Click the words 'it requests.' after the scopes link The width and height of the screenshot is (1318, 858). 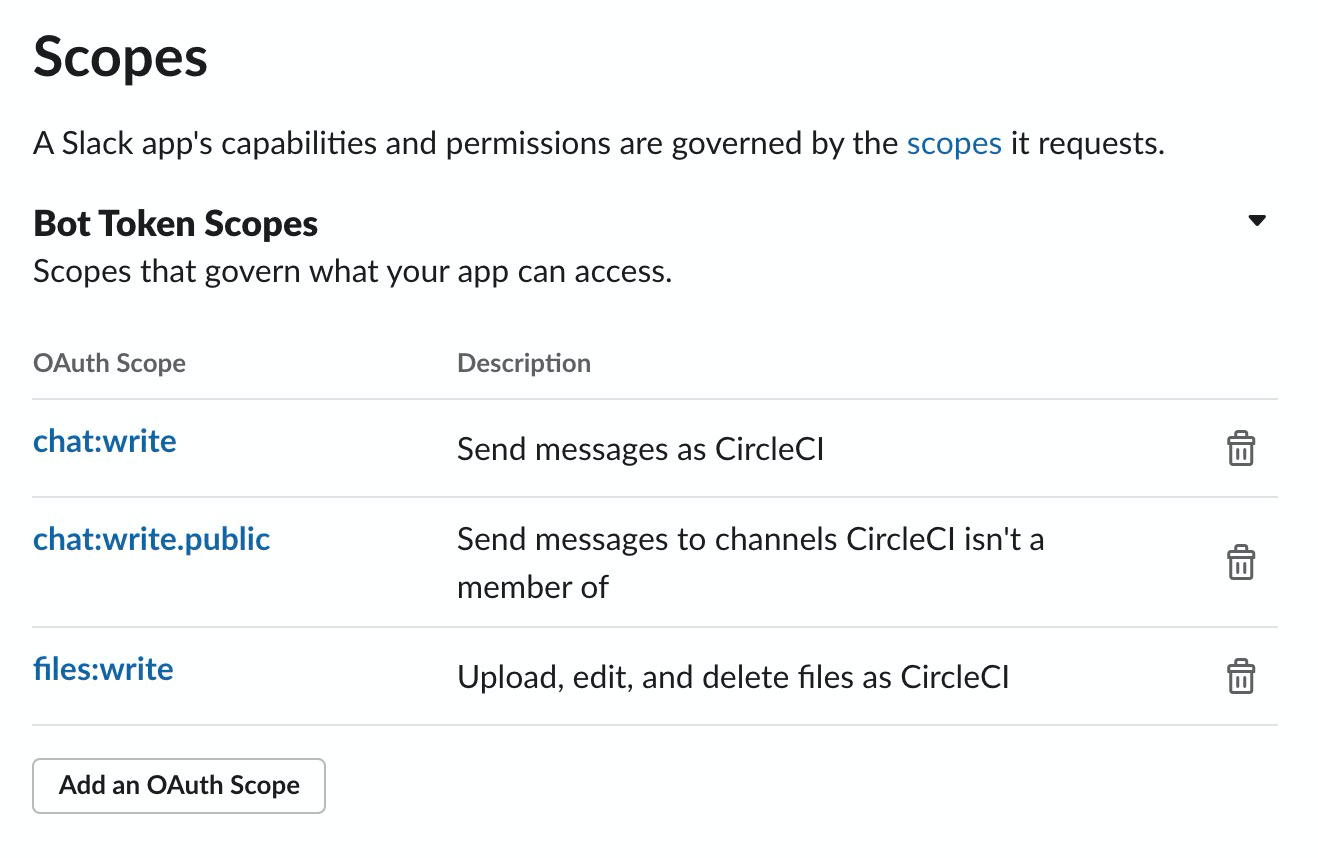click(1088, 143)
